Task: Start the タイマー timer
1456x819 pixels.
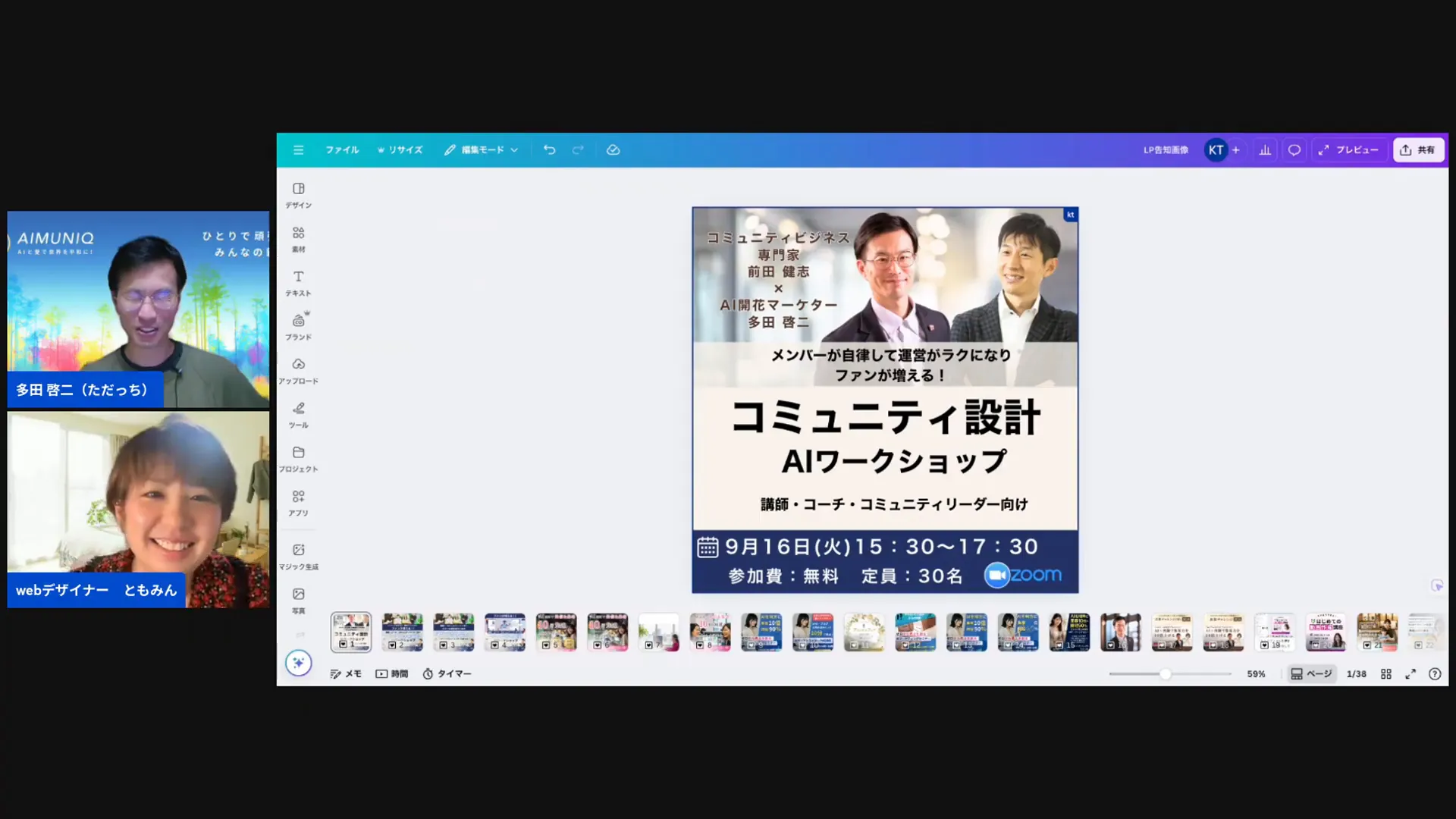Action: [x=447, y=673]
